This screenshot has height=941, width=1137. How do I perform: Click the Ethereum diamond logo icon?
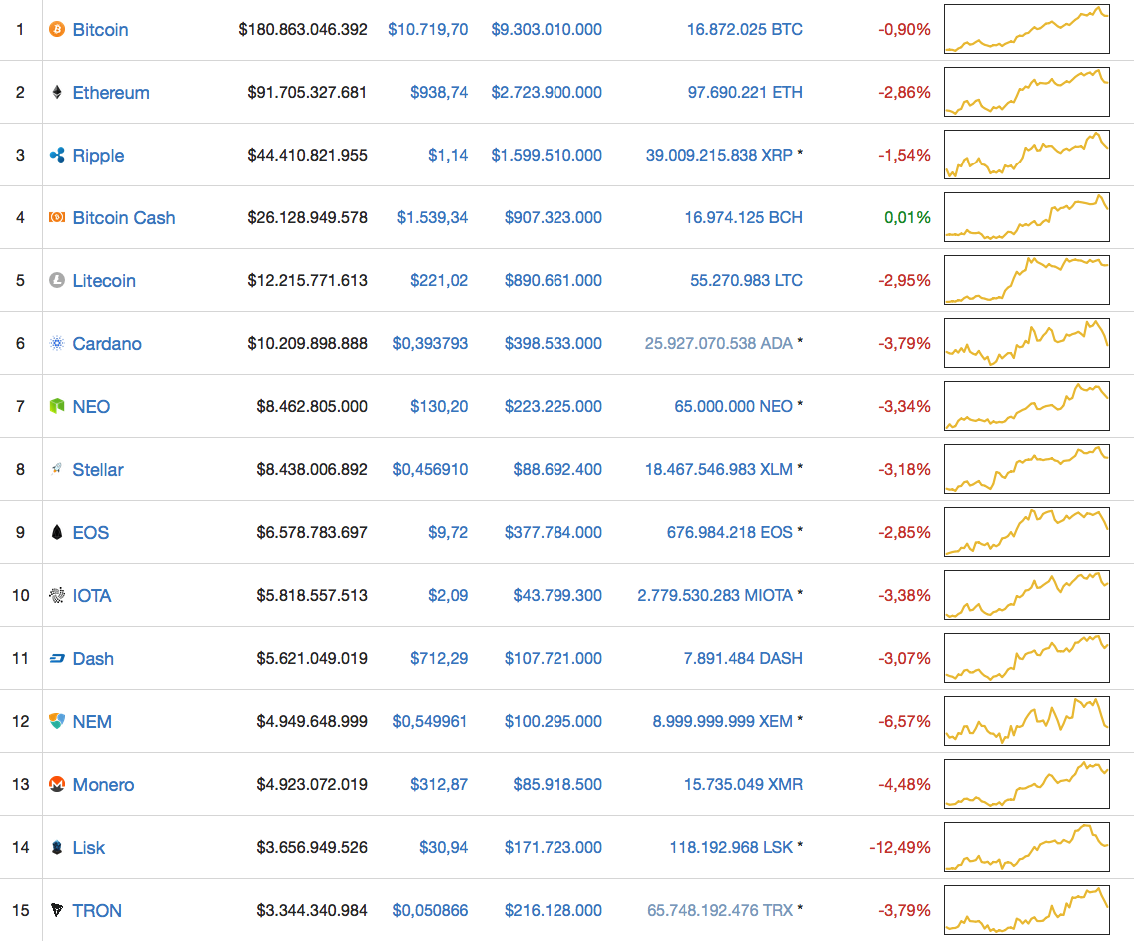point(57,92)
